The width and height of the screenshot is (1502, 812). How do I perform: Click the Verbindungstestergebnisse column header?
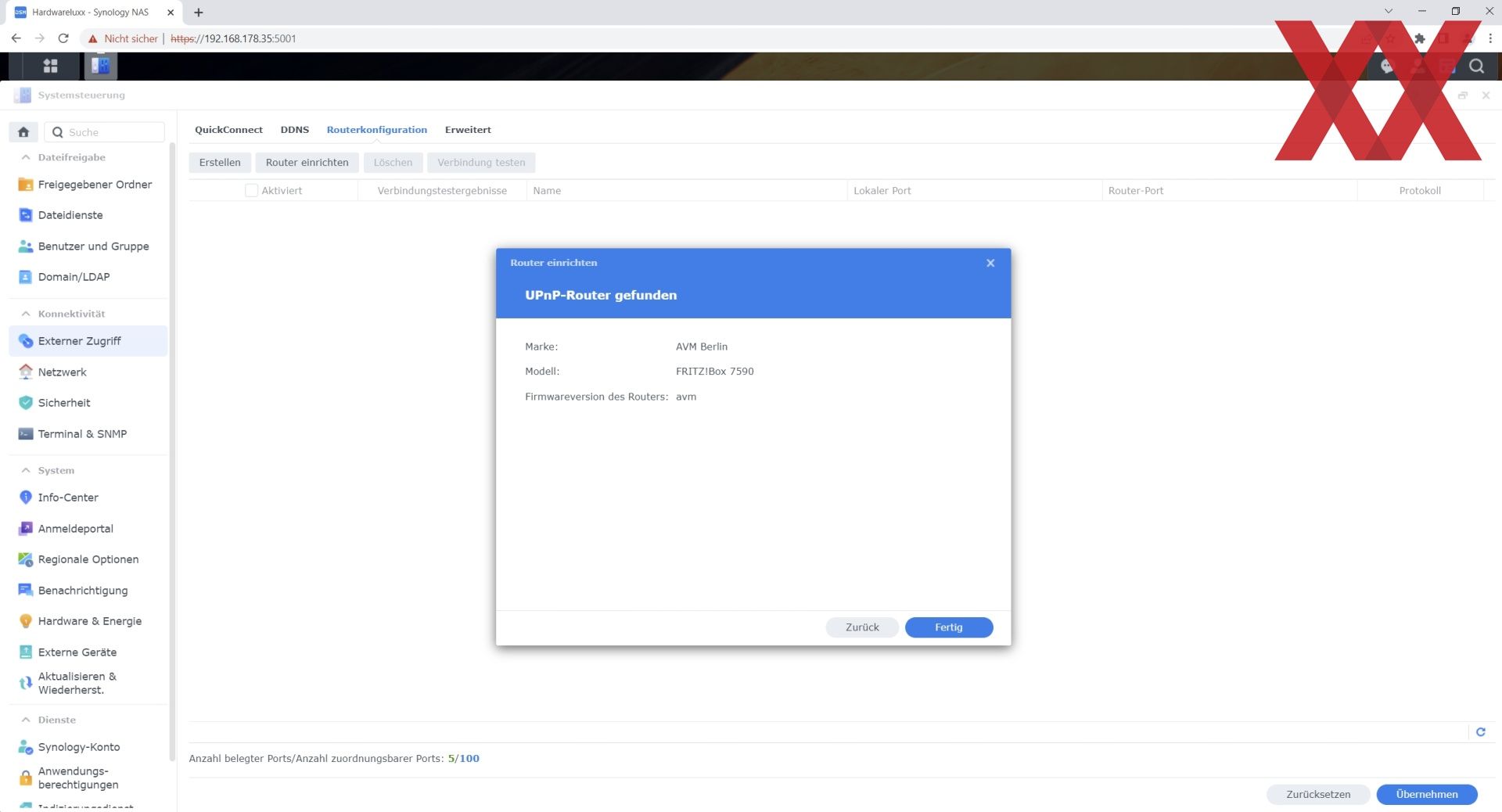pos(442,190)
